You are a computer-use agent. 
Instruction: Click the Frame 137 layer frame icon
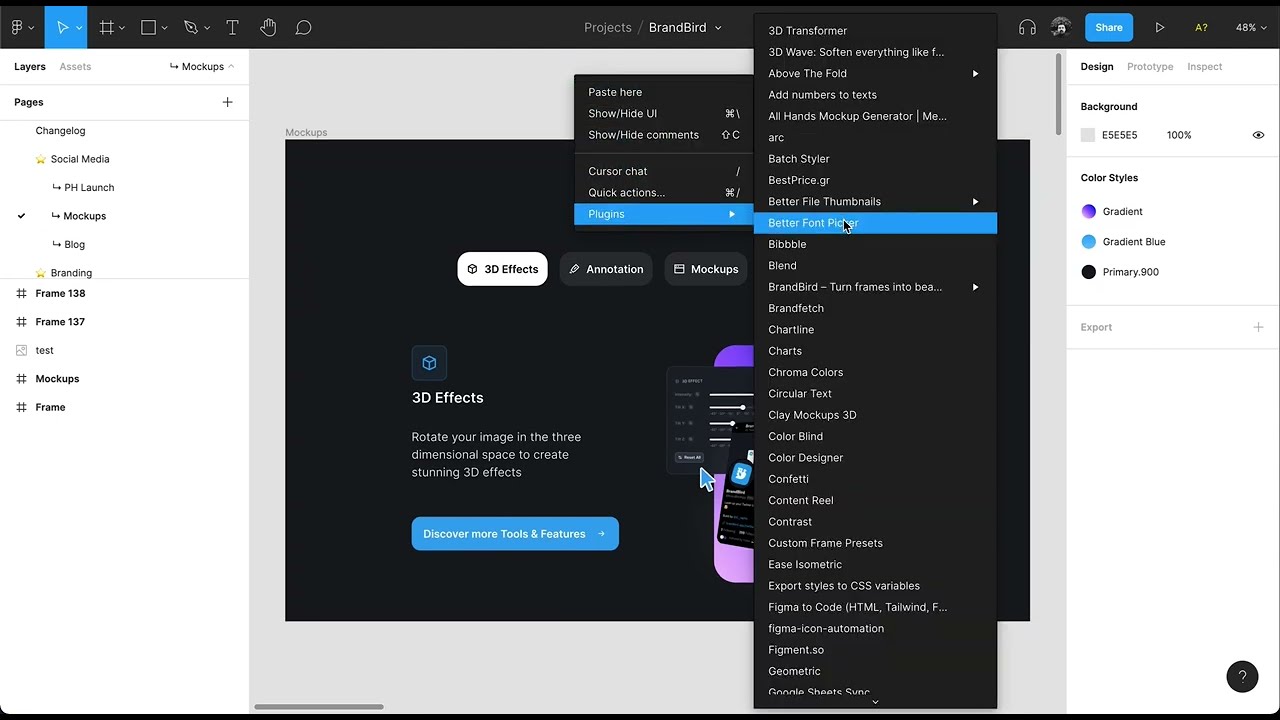click(x=22, y=322)
